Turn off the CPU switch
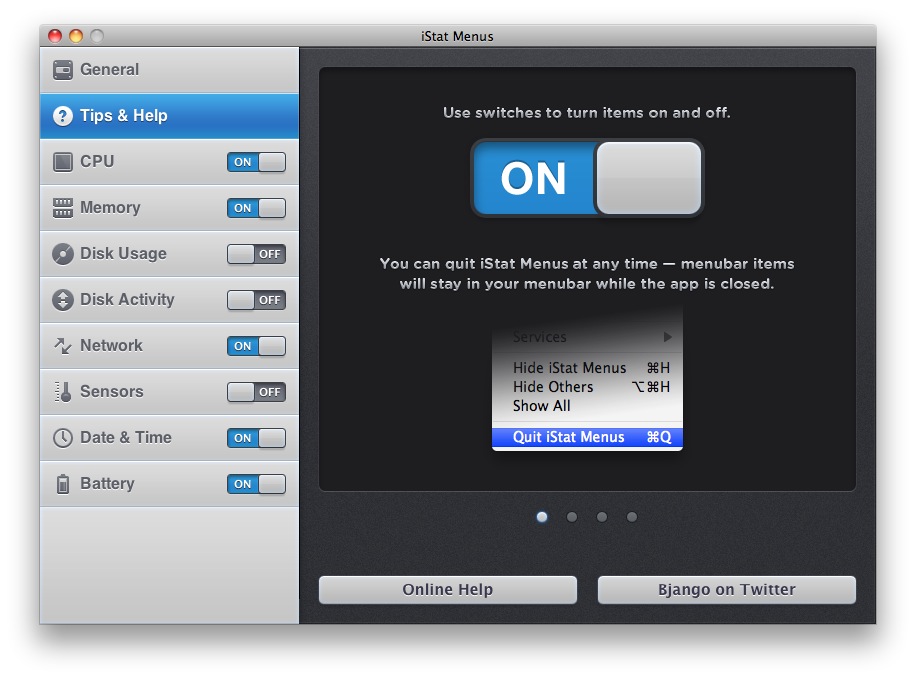Viewport: 916px width, 679px height. [256, 162]
